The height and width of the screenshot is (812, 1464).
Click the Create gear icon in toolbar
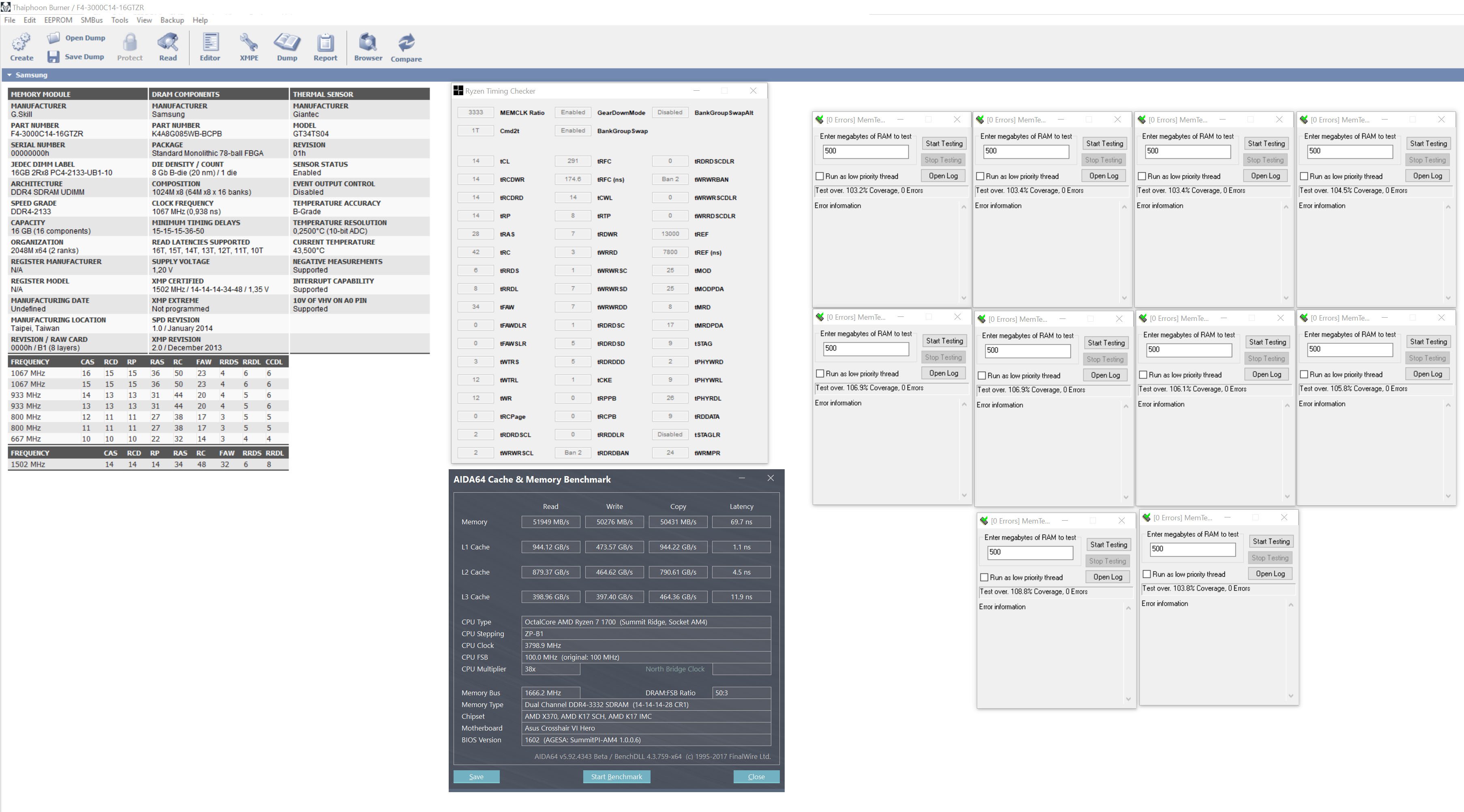21,42
